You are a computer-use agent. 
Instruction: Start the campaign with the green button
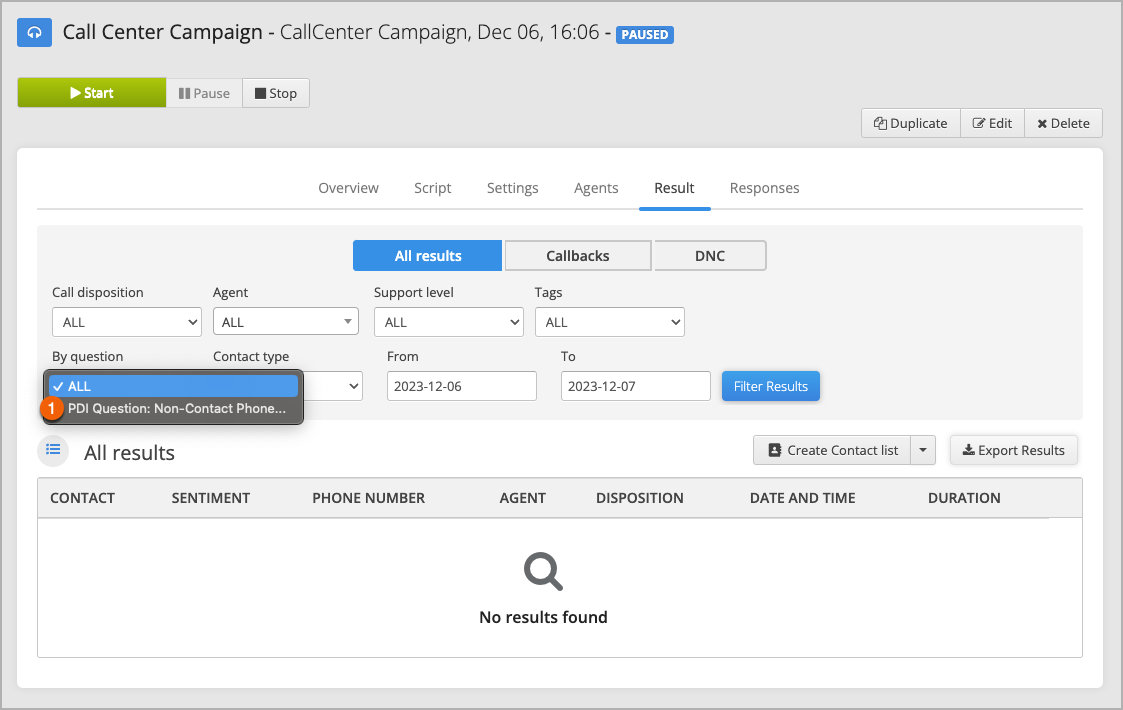[x=91, y=93]
